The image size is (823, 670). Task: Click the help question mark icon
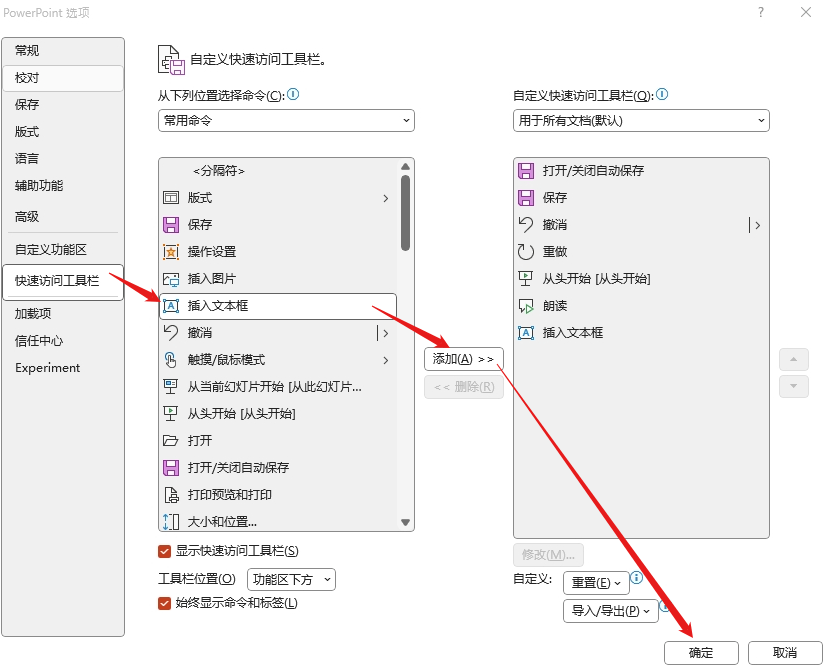coord(761,12)
